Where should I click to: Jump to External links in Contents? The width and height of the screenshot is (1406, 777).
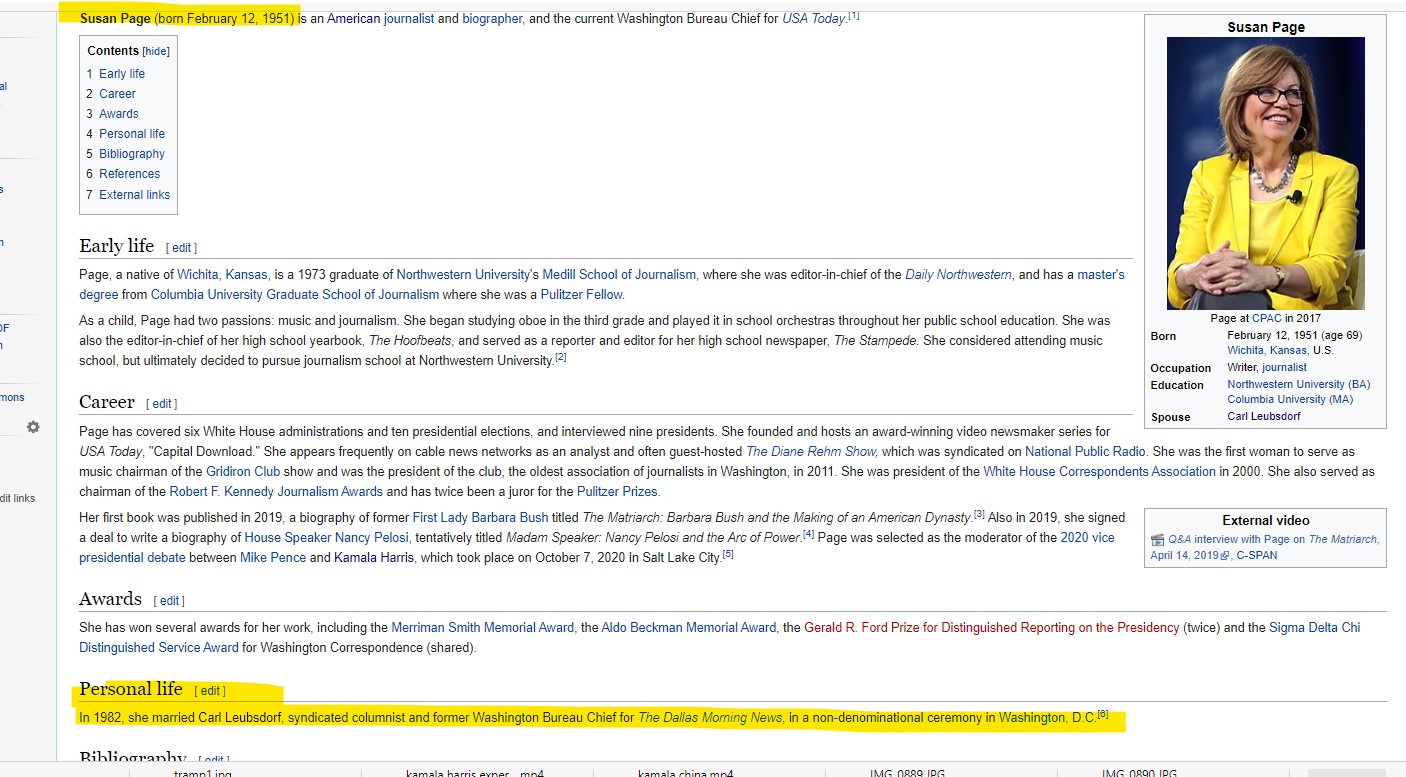[134, 195]
